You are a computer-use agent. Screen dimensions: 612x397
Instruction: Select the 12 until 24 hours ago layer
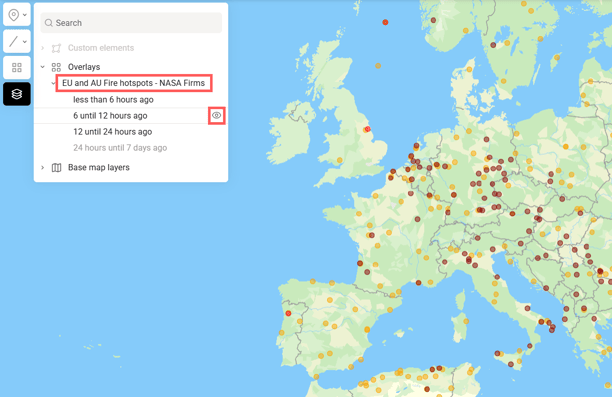112,132
